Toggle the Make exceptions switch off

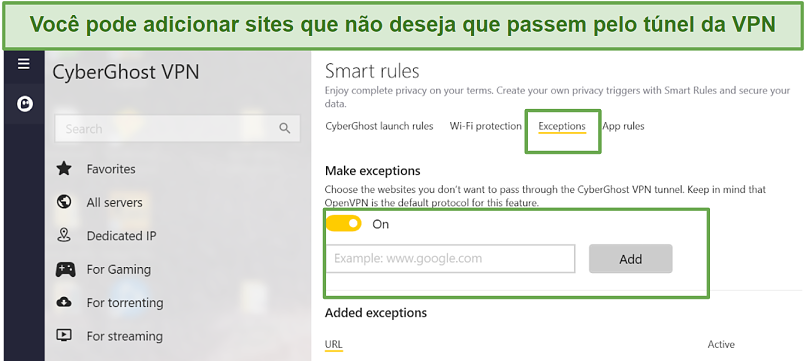[x=343, y=224]
